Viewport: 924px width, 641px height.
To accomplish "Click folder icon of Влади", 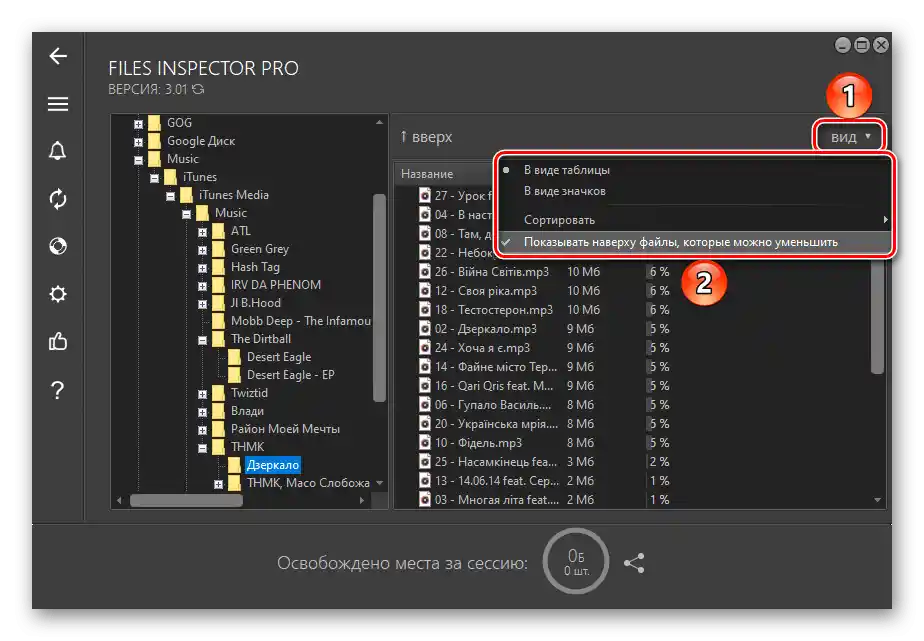I will (219, 411).
